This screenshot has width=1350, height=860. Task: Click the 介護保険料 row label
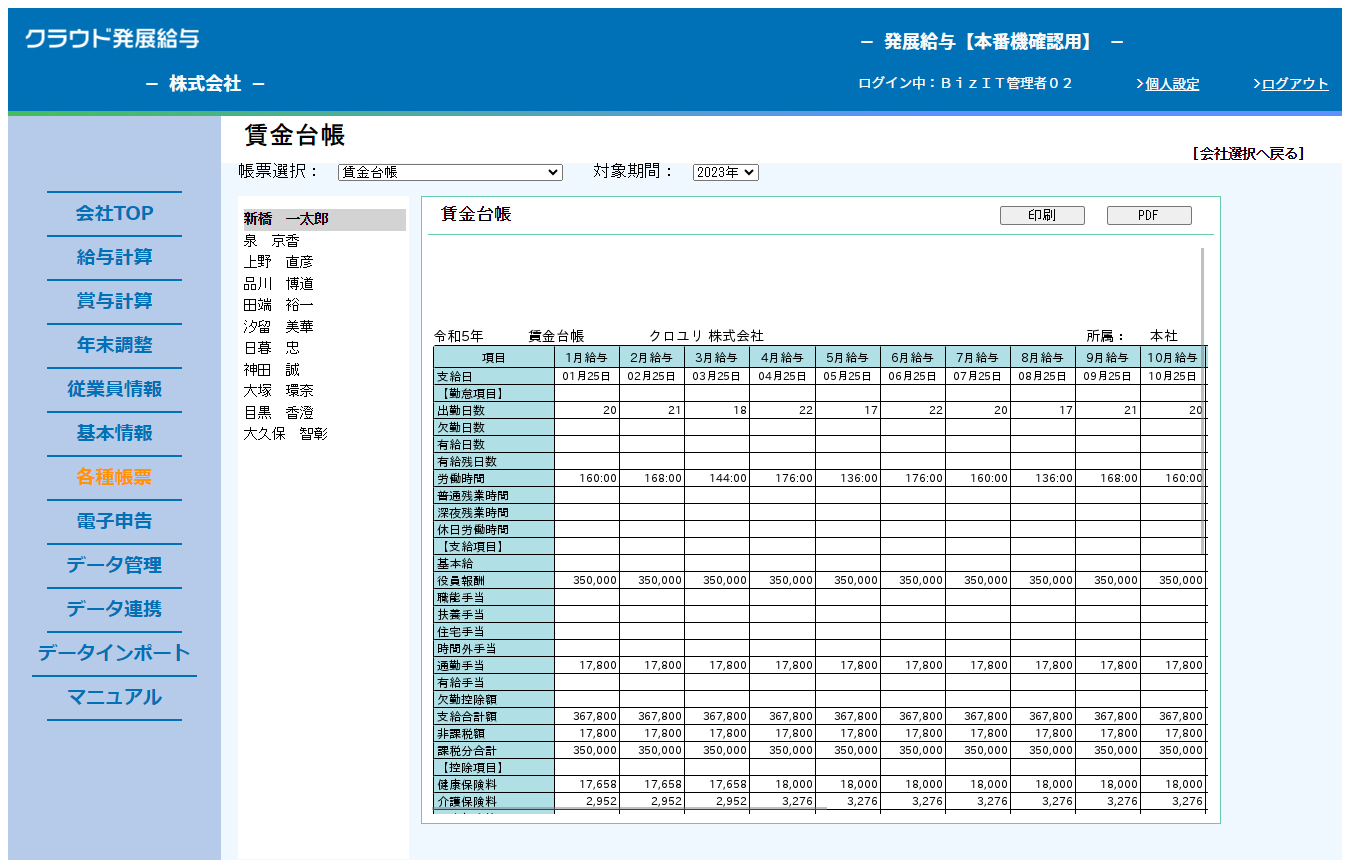[494, 801]
